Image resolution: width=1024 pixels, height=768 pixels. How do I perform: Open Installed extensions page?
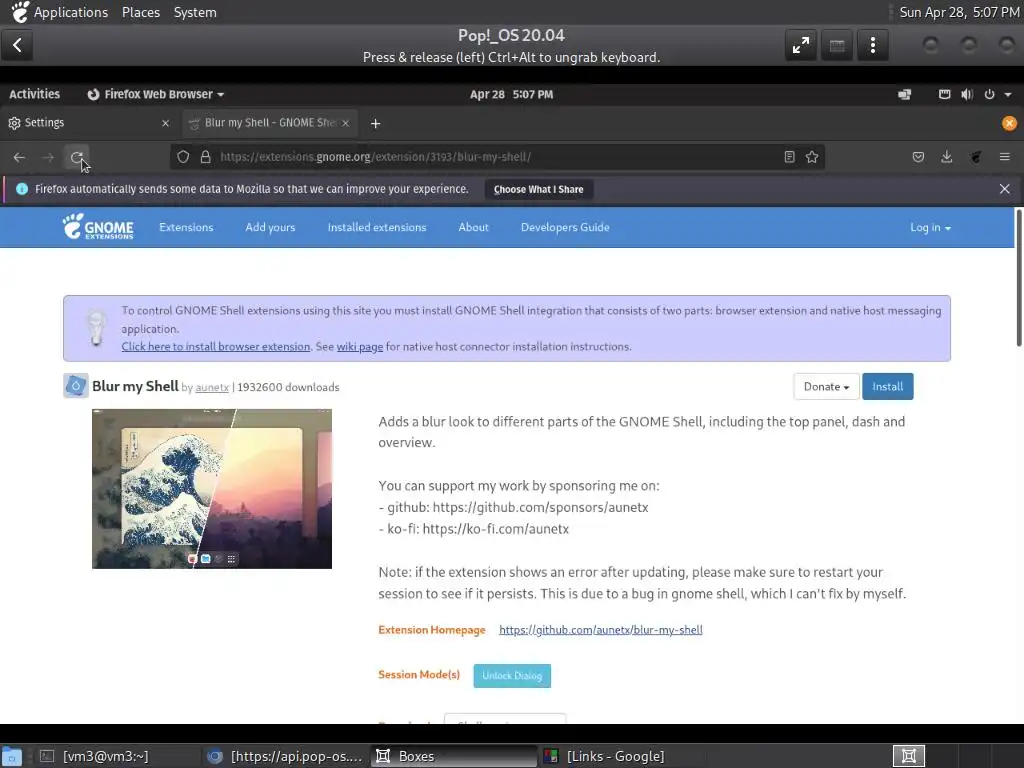click(377, 227)
